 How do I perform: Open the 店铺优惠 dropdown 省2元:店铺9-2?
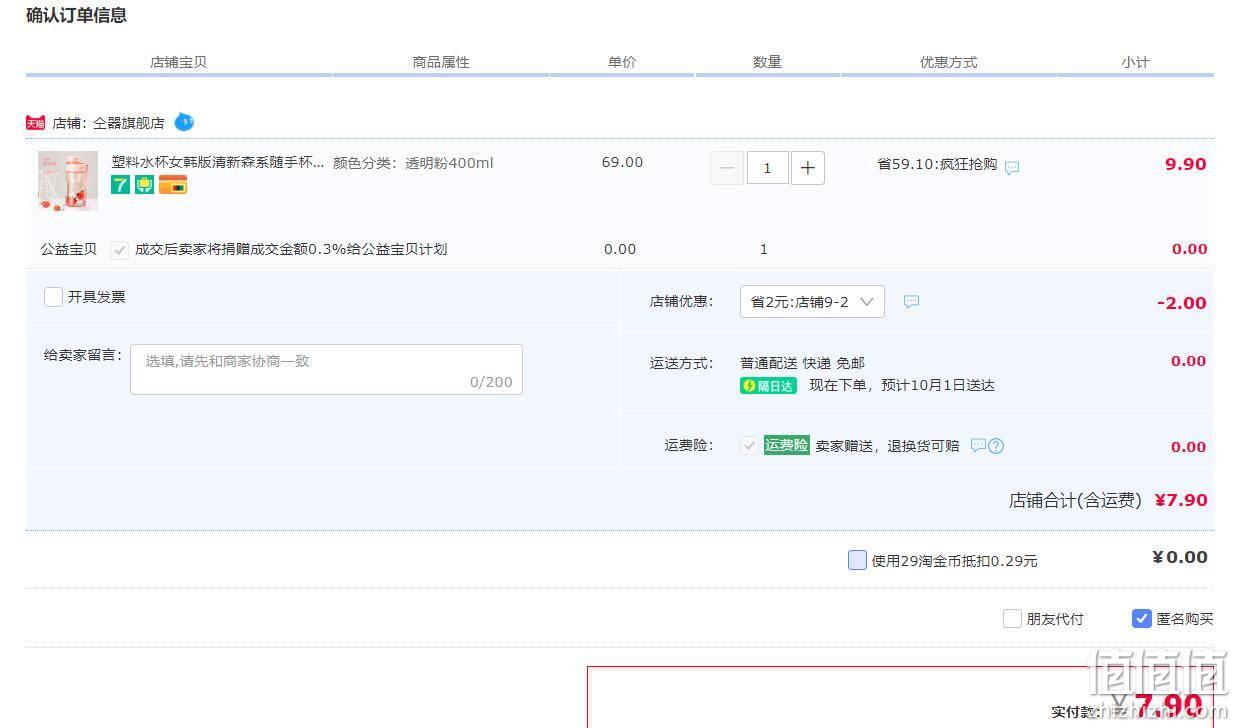(x=812, y=302)
